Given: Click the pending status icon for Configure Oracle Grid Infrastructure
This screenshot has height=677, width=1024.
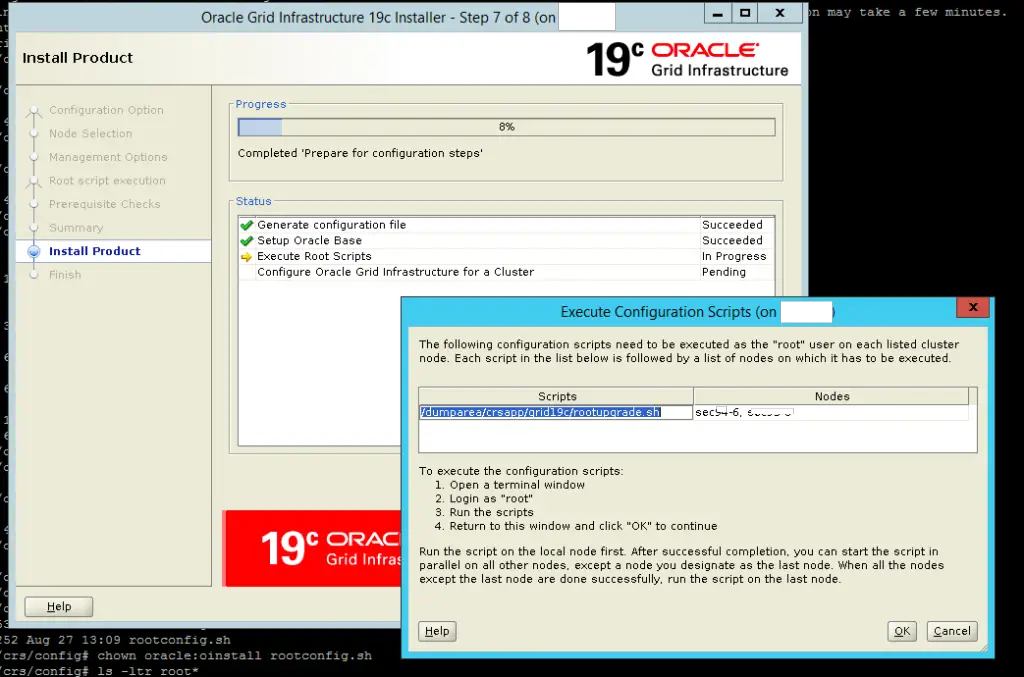Looking at the screenshot, I should (x=246, y=272).
